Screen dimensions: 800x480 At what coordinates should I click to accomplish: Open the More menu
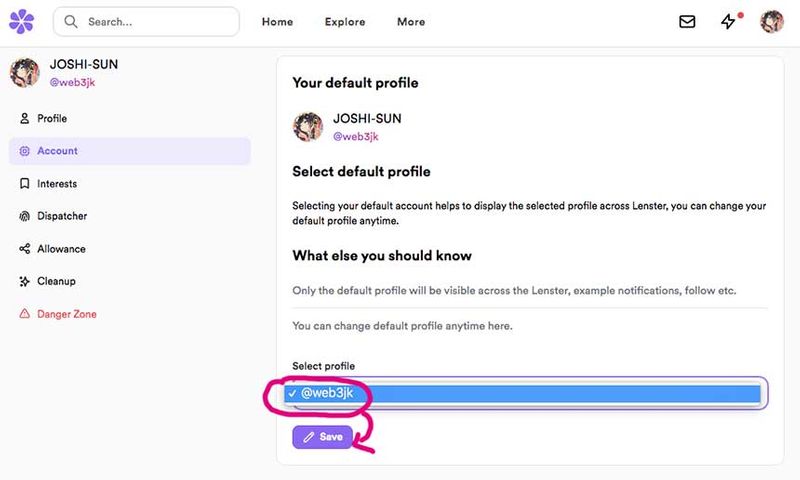click(410, 22)
